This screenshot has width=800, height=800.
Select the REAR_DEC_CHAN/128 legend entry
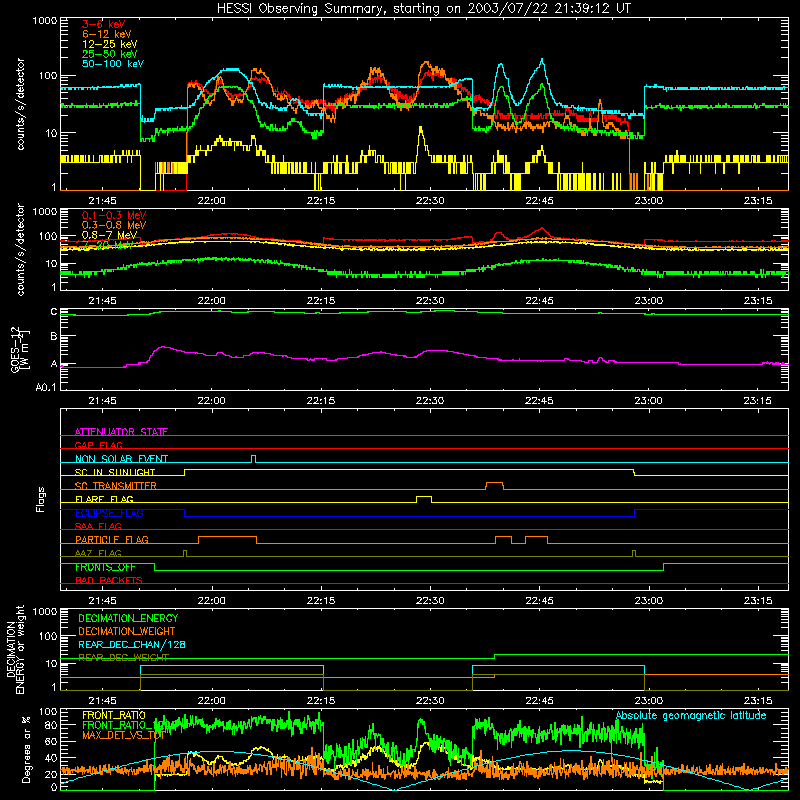(132, 644)
